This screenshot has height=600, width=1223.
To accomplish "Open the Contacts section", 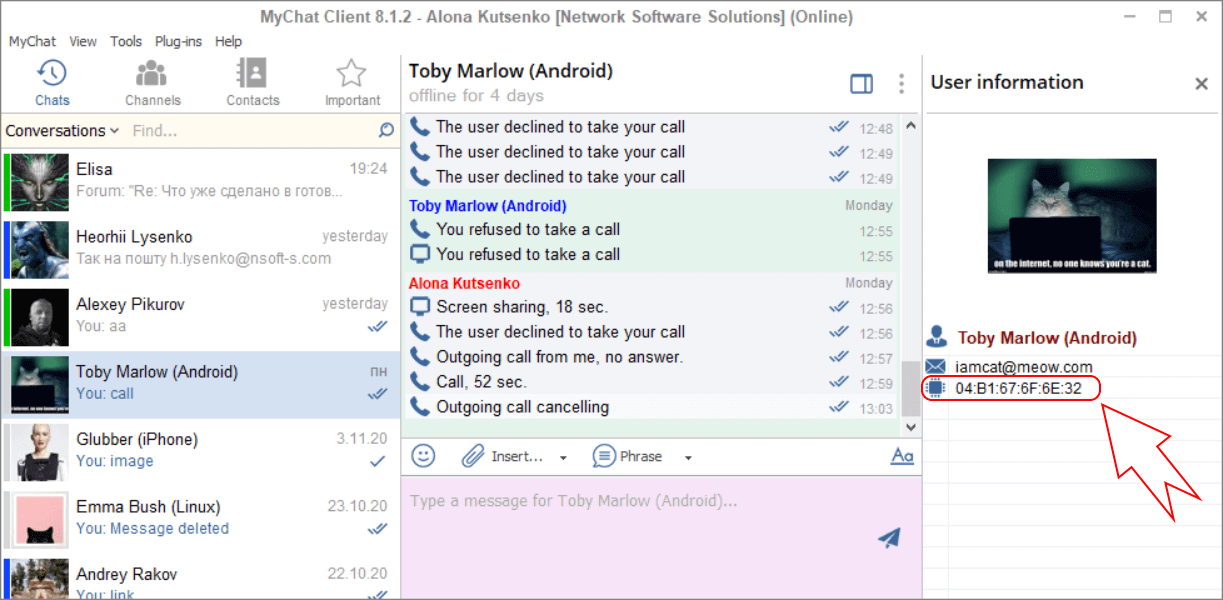I will point(252,82).
